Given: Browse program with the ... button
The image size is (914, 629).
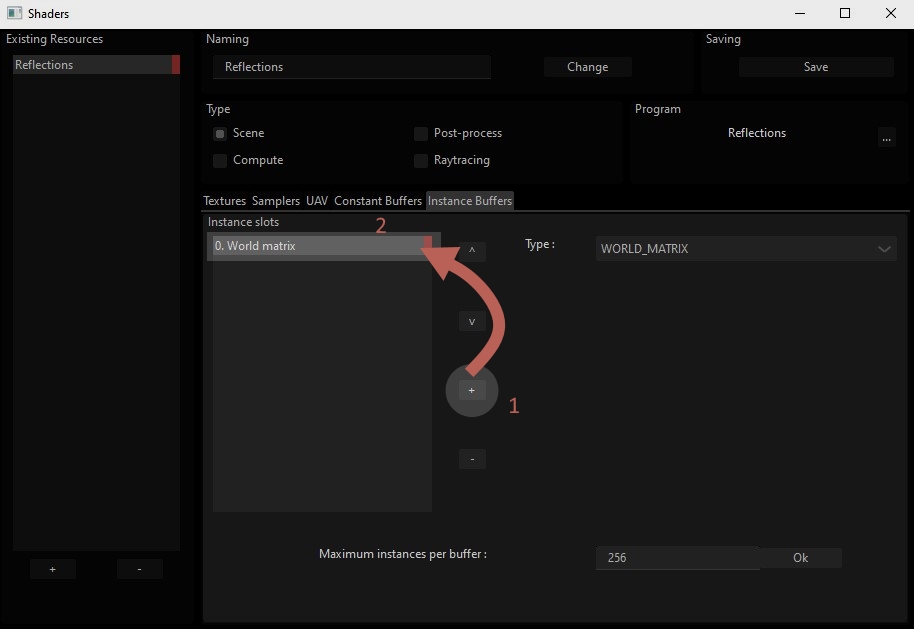Looking at the screenshot, I should 887,138.
